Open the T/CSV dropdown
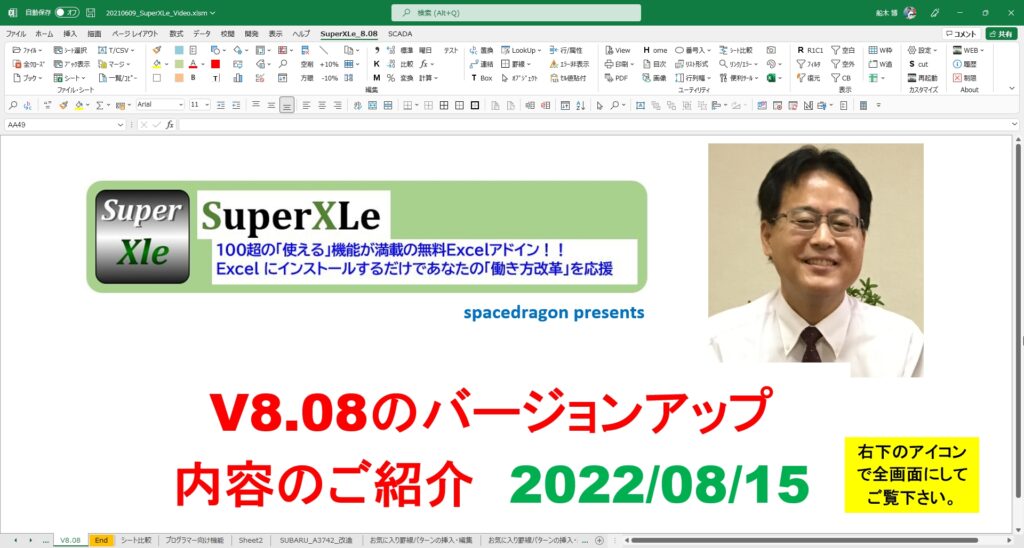This screenshot has width=1024, height=548. pos(116,50)
